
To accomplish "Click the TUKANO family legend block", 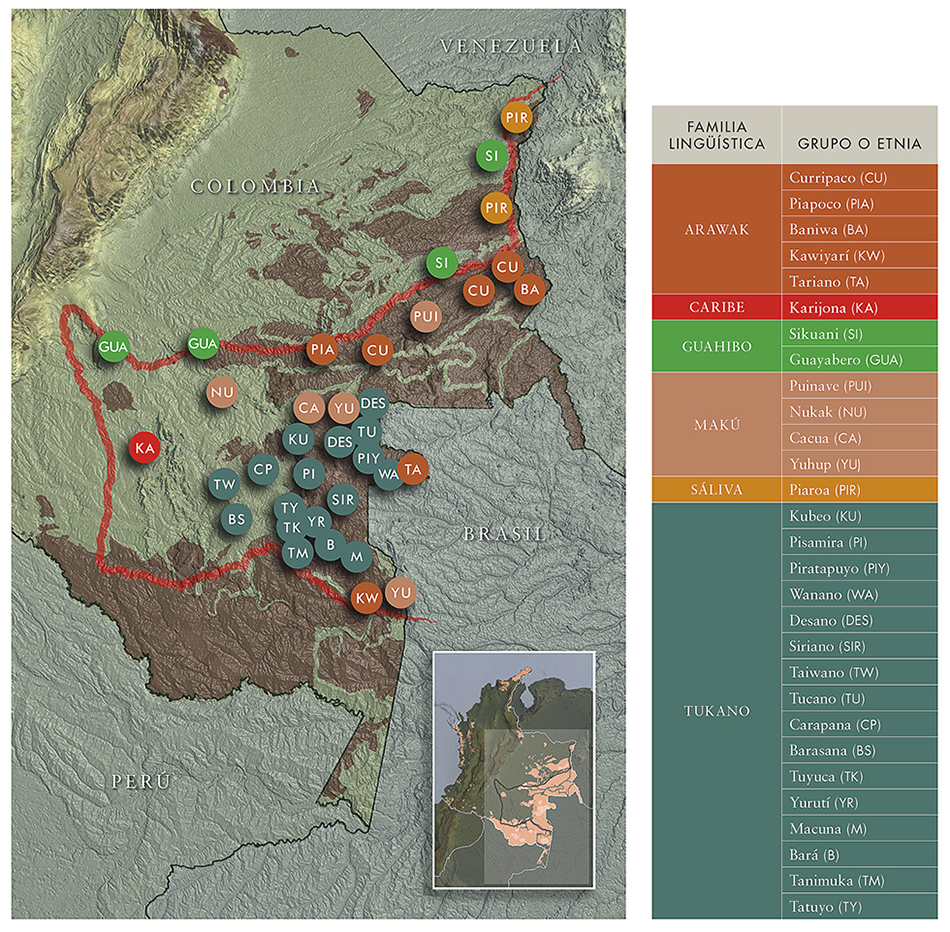I will [x=716, y=711].
